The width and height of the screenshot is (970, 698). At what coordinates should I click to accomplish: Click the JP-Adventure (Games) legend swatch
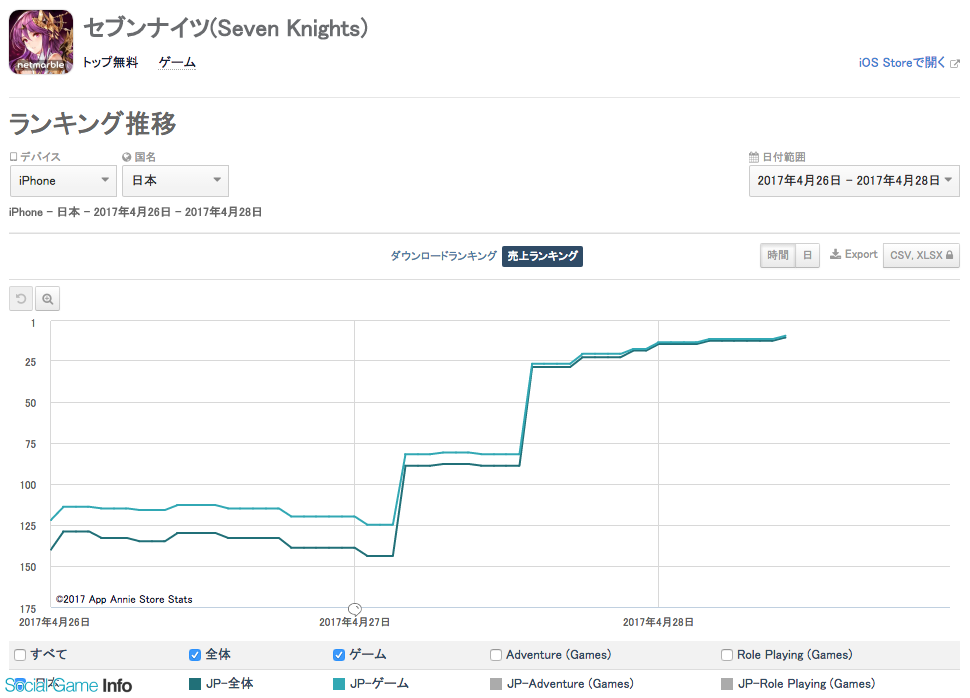point(496,684)
